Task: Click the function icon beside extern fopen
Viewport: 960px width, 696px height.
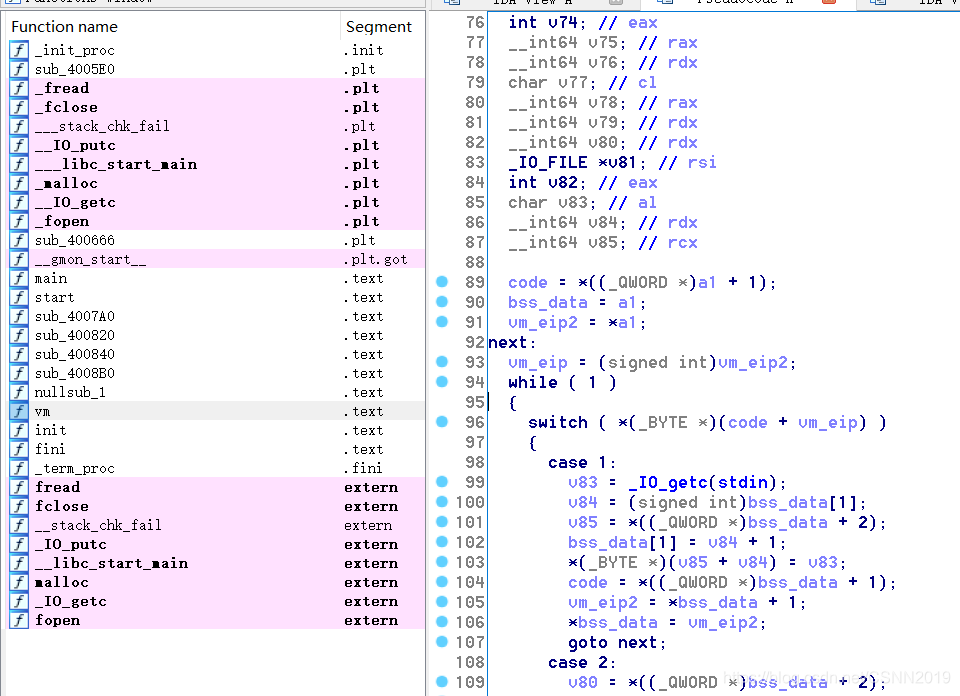Action: 19,620
